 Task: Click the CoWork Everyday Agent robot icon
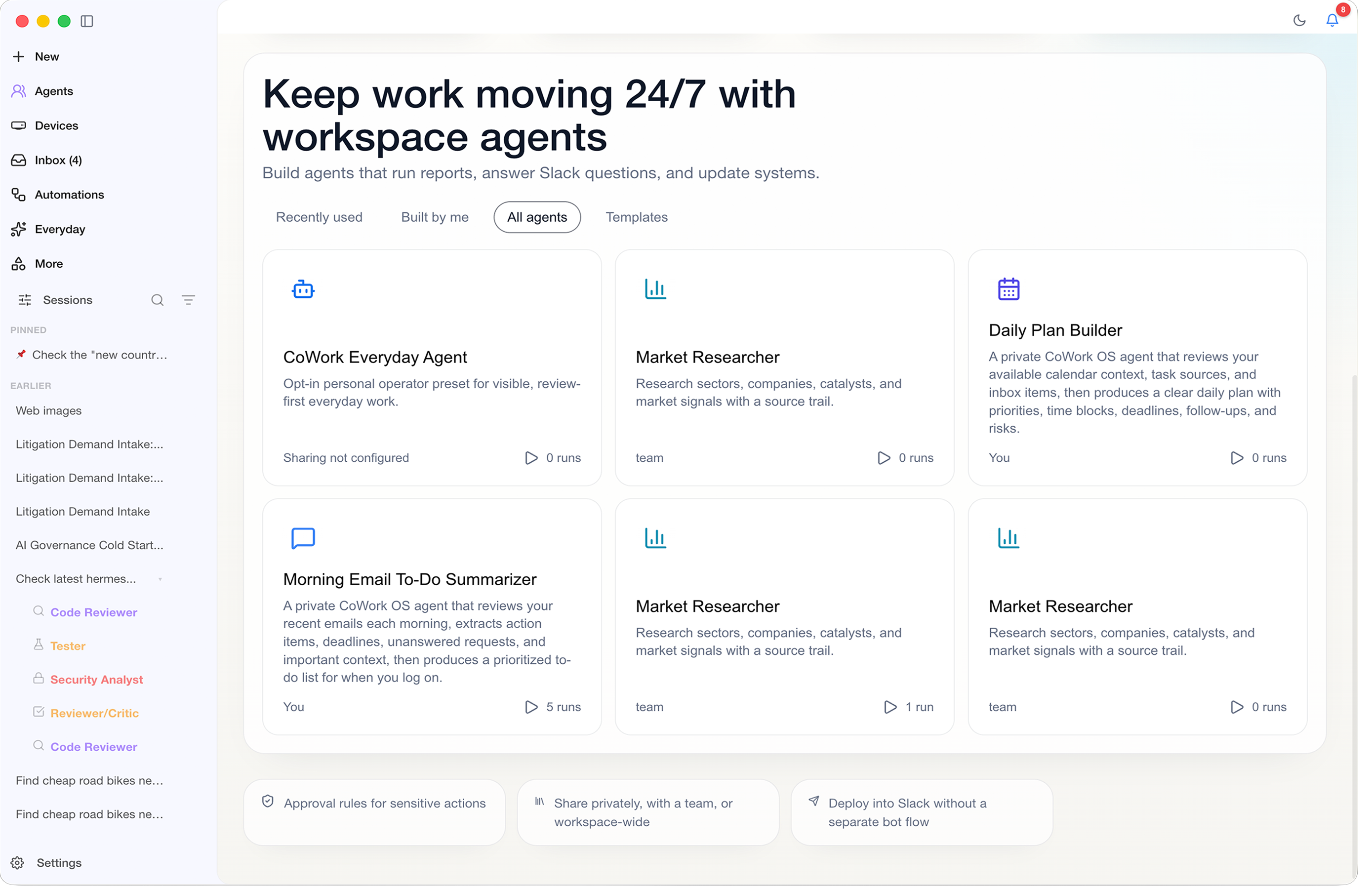[x=303, y=289]
